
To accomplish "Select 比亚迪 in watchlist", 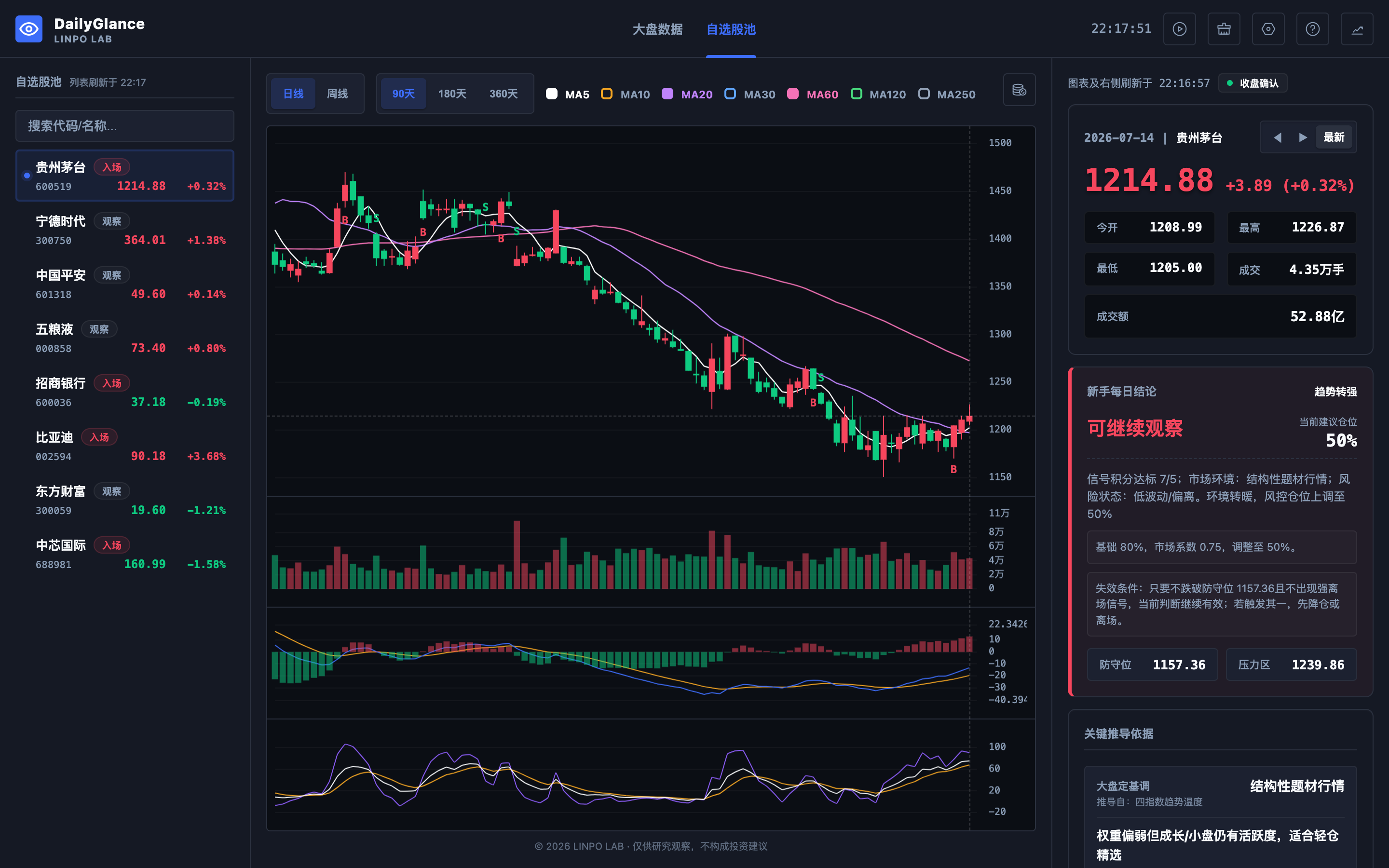I will pos(124,446).
